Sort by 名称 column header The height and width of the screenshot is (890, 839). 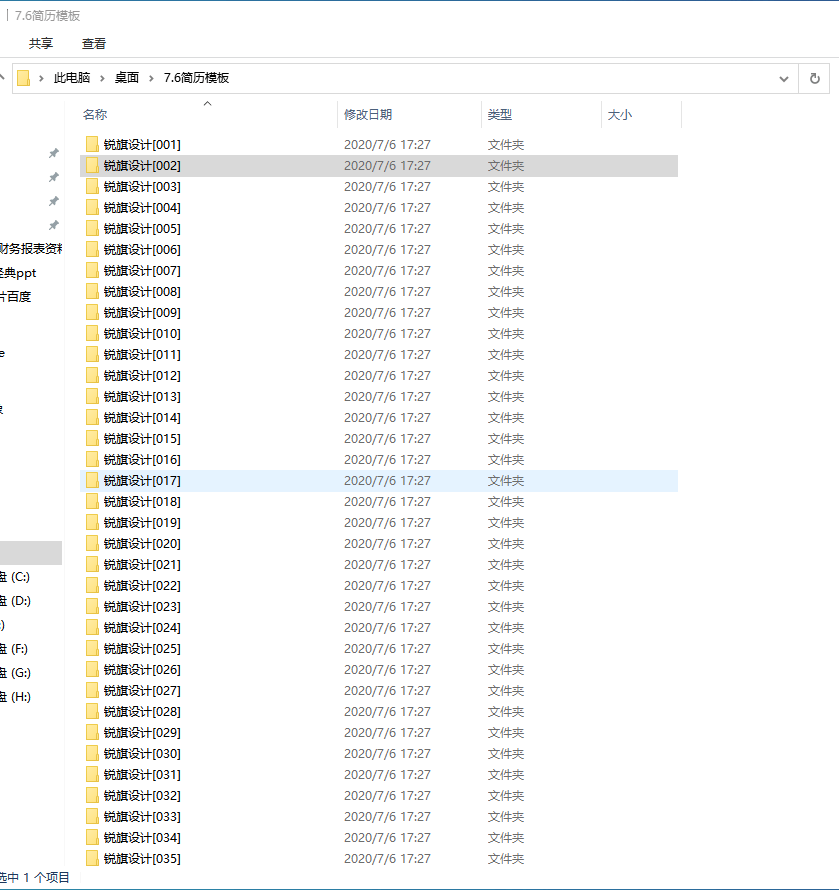[95, 115]
